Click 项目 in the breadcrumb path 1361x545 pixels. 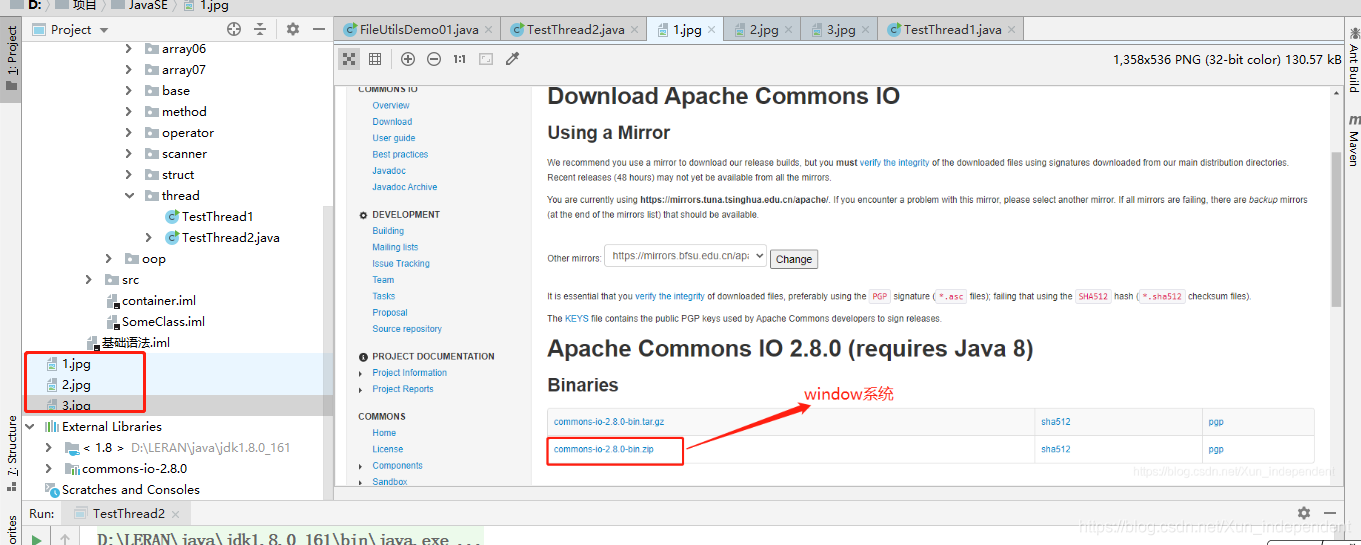coord(85,5)
